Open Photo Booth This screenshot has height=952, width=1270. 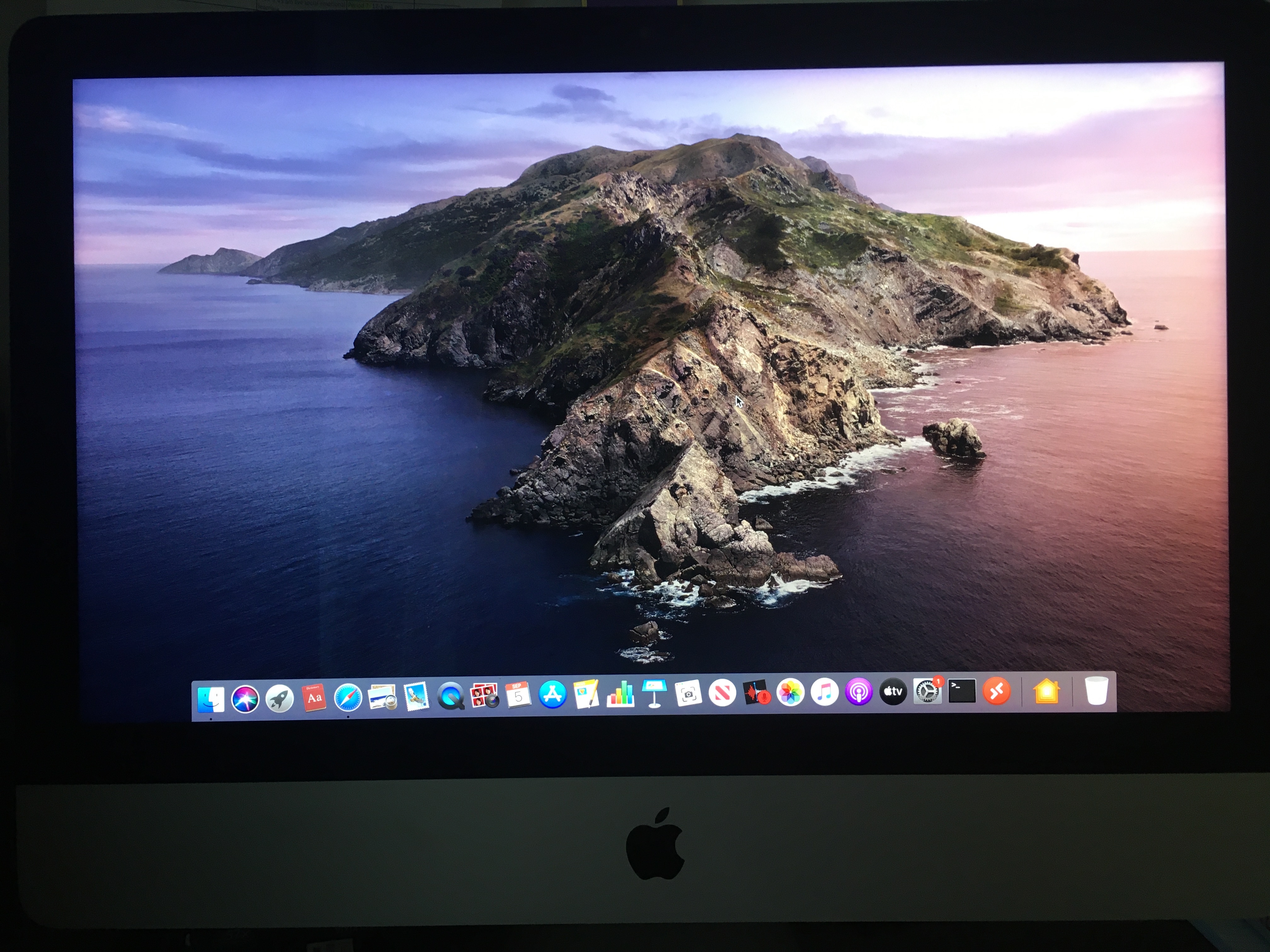tap(484, 695)
